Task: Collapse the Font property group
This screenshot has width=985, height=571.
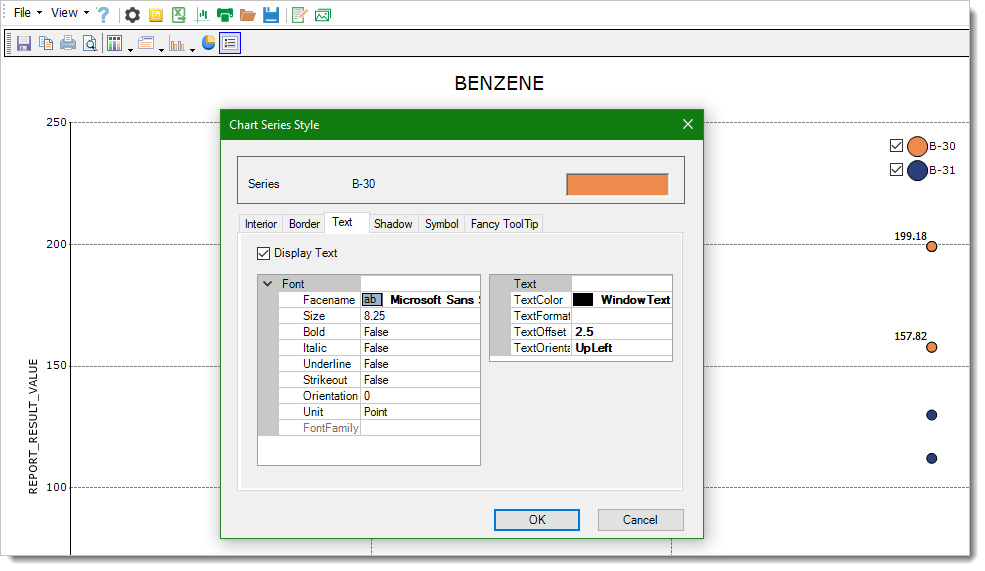Action: pos(268,284)
